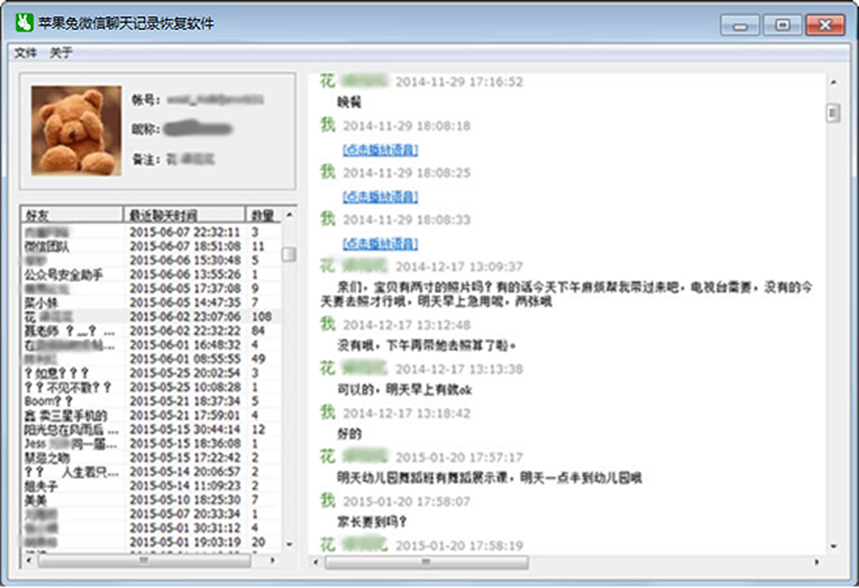Click the teddy bear profile avatar
Image resolution: width=859 pixels, height=588 pixels.
coord(76,130)
